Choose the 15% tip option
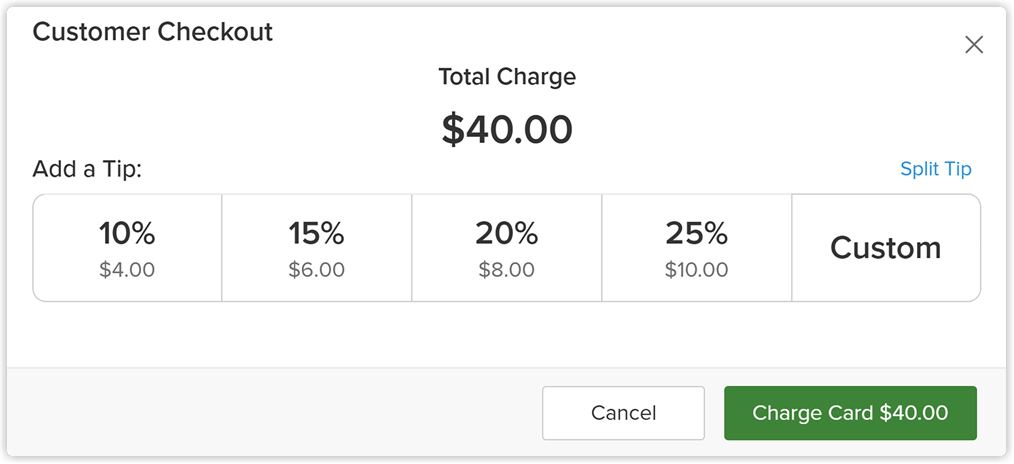1014x464 pixels. (317, 248)
